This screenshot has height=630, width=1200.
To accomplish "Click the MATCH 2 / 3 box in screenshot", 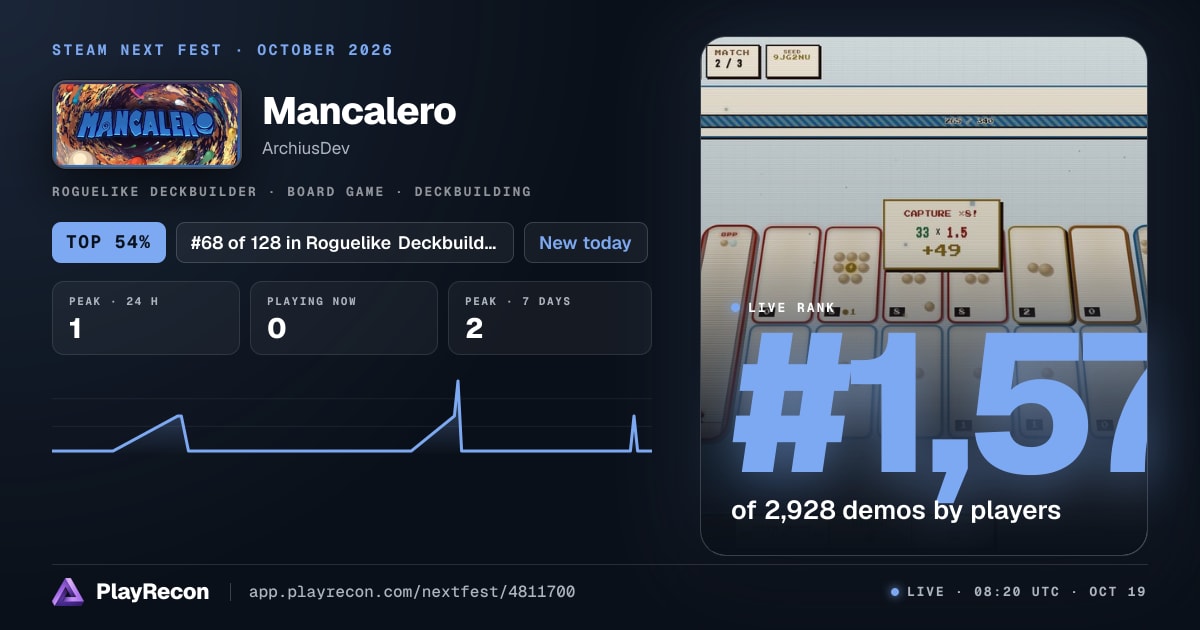I will pos(733,61).
